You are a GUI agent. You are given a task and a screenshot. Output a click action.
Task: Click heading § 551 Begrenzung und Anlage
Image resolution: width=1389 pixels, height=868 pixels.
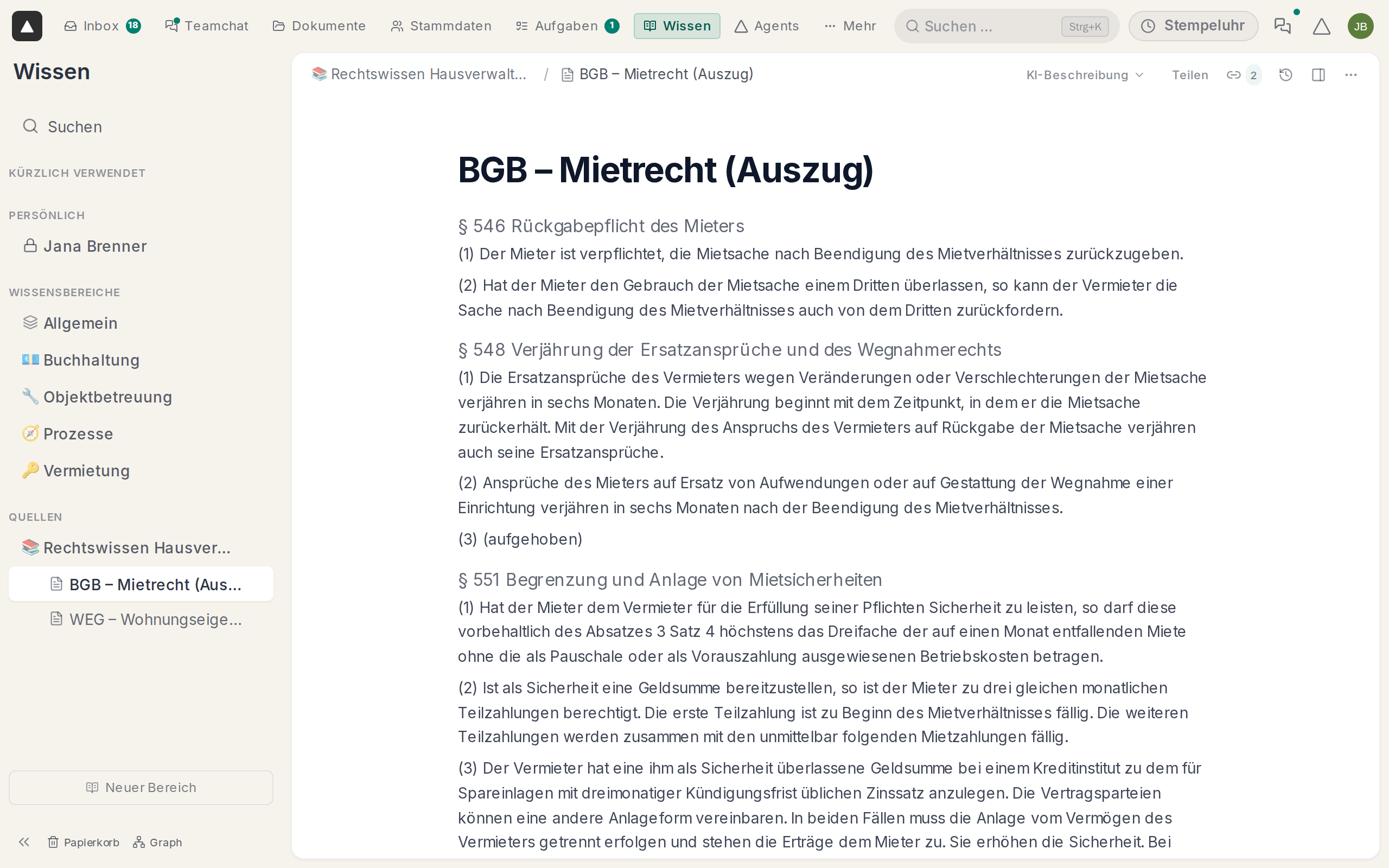tap(670, 579)
